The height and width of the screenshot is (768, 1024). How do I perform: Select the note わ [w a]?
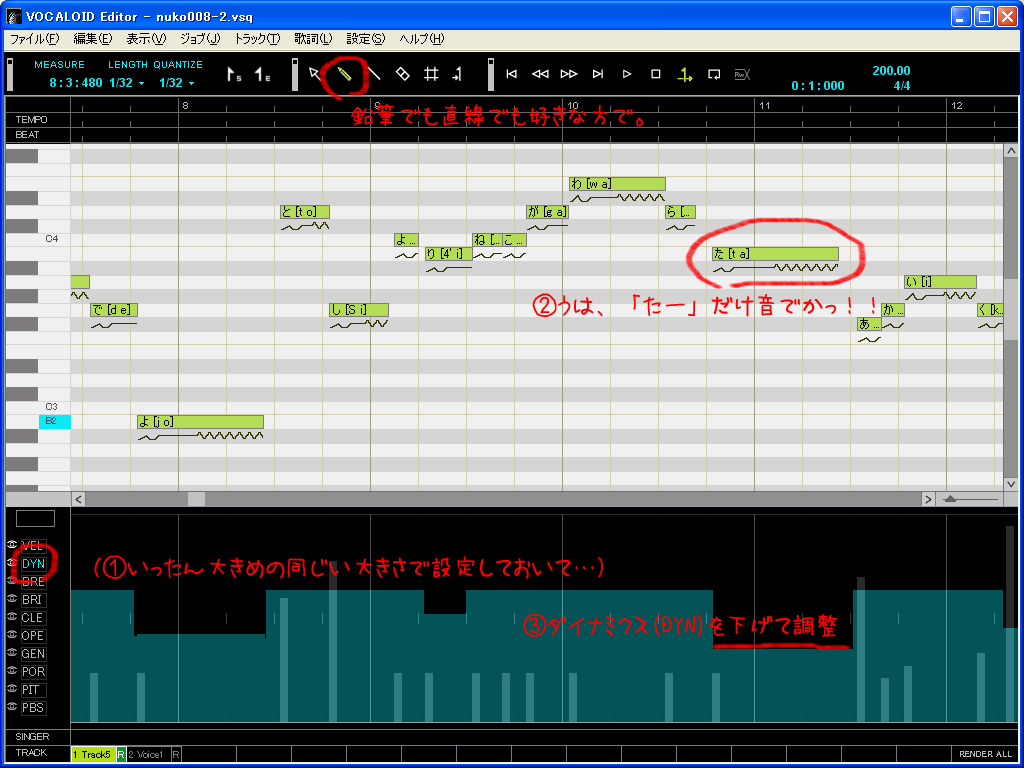pos(617,184)
